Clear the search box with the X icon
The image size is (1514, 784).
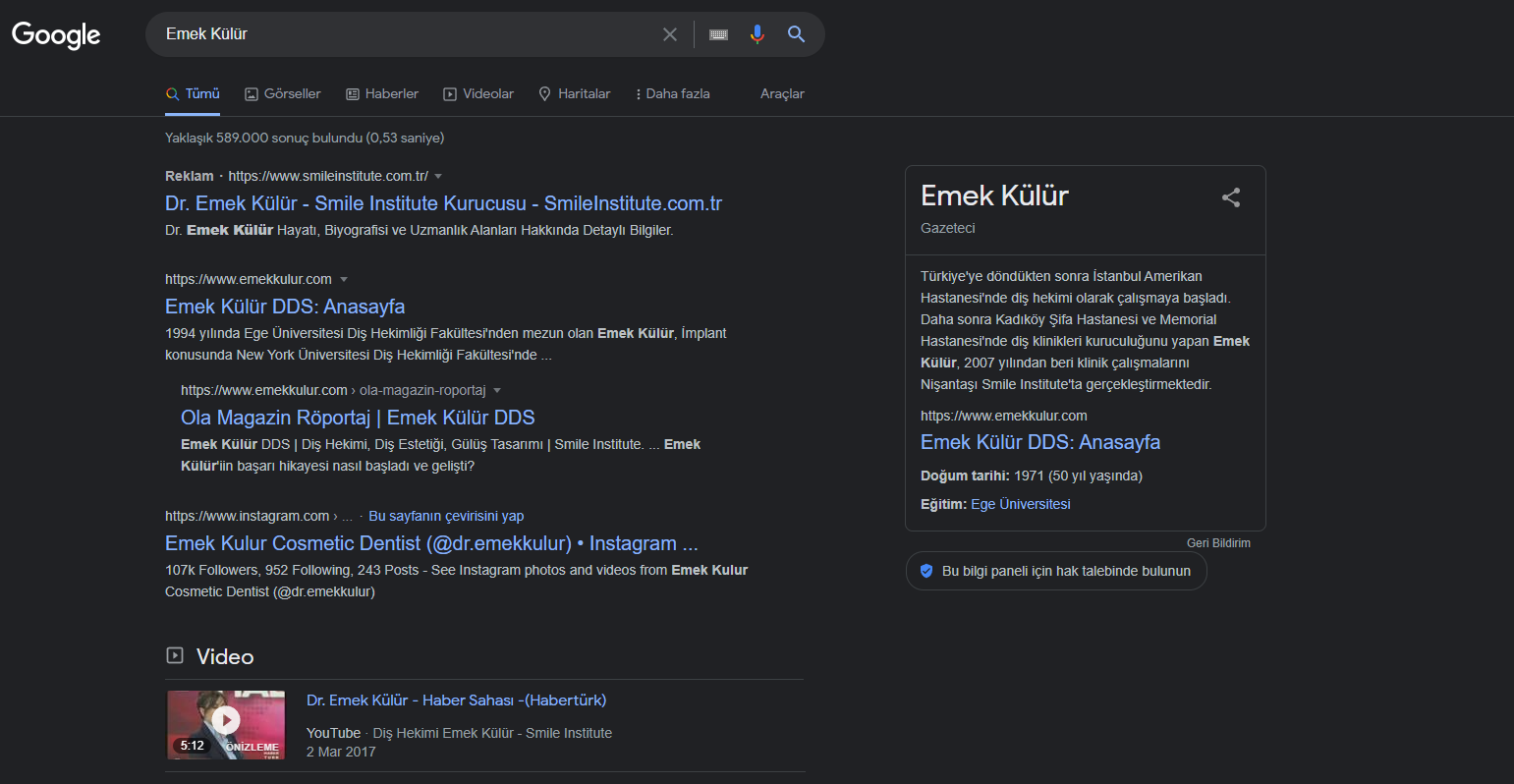(x=670, y=34)
